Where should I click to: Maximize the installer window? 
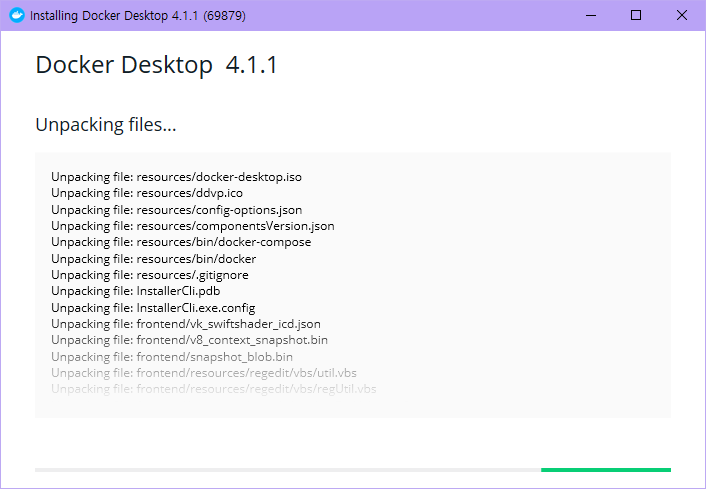coord(636,16)
